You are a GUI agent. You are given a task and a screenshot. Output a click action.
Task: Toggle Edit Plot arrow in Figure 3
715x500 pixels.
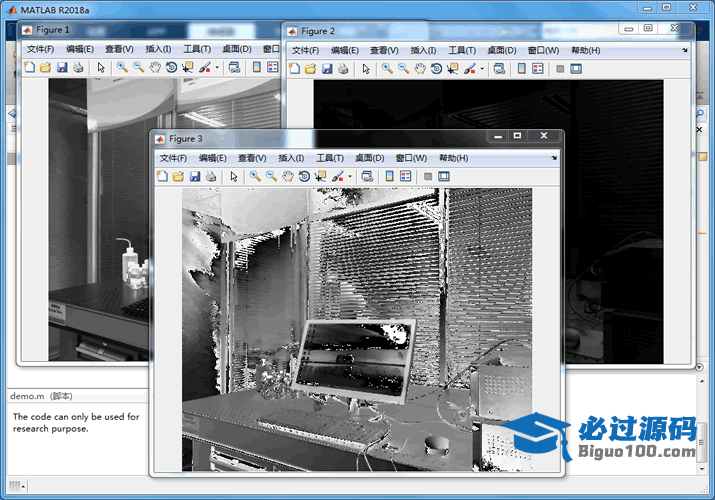[x=234, y=176]
